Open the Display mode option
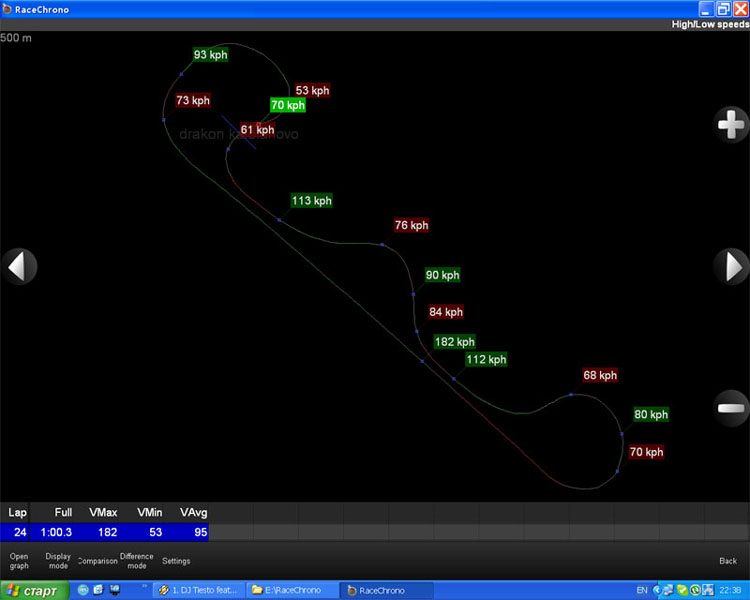750x600 pixels. tap(58, 560)
